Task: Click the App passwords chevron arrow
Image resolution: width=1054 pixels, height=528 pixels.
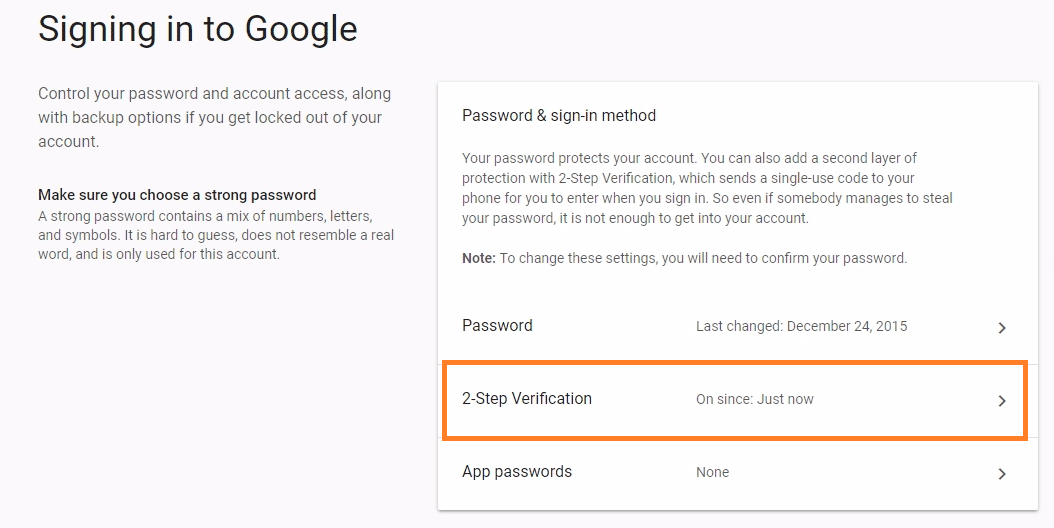Action: tap(1002, 473)
